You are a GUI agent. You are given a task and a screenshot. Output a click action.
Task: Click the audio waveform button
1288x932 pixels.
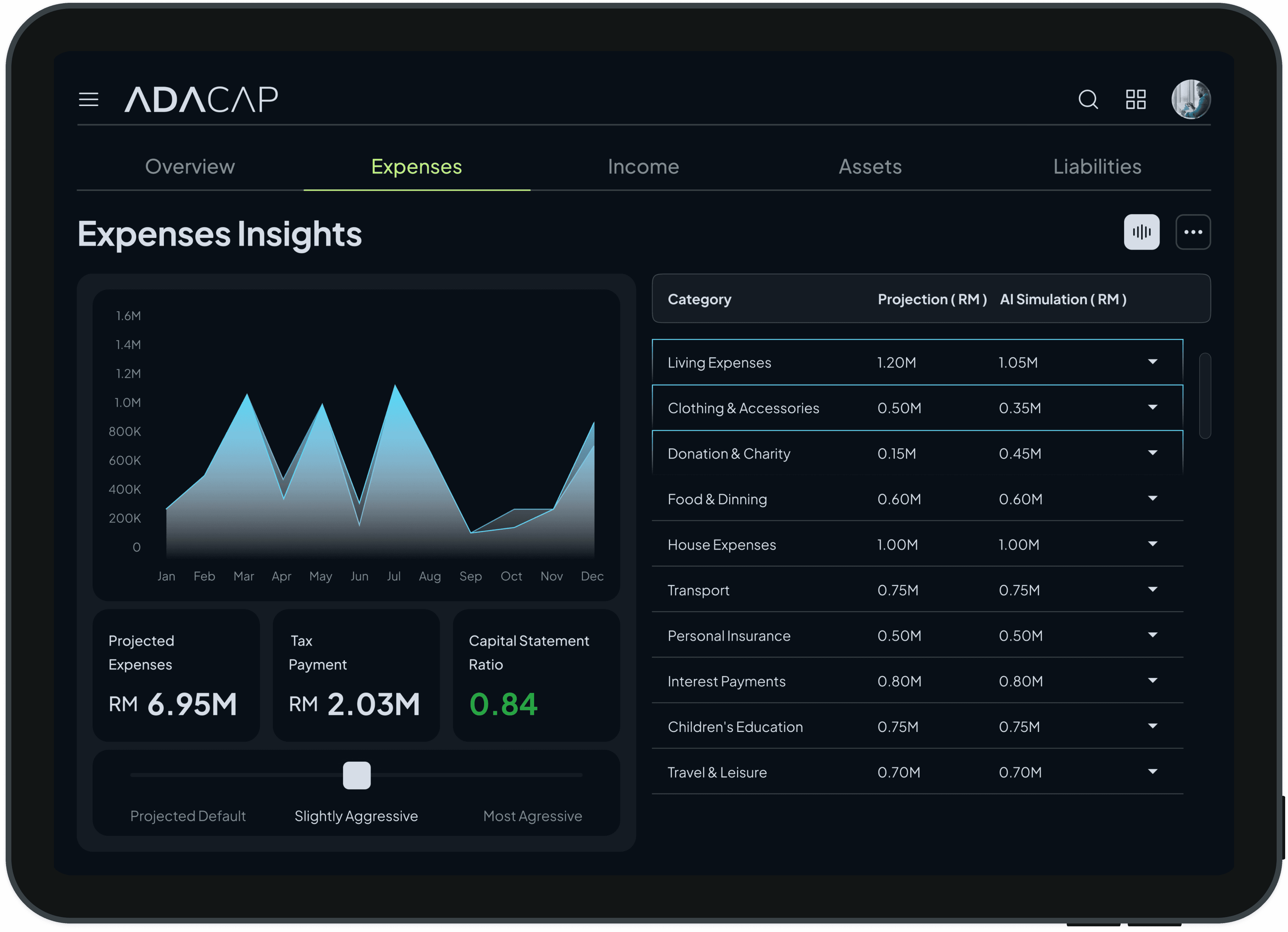pyautogui.click(x=1142, y=232)
